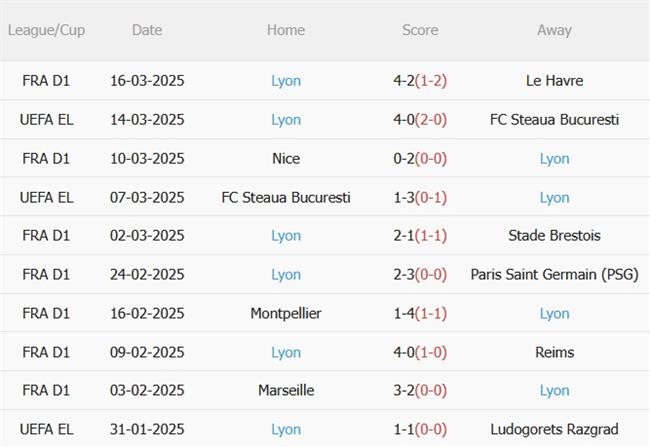Click the Home column header
The width and height of the screenshot is (650, 447).
pos(286,30)
